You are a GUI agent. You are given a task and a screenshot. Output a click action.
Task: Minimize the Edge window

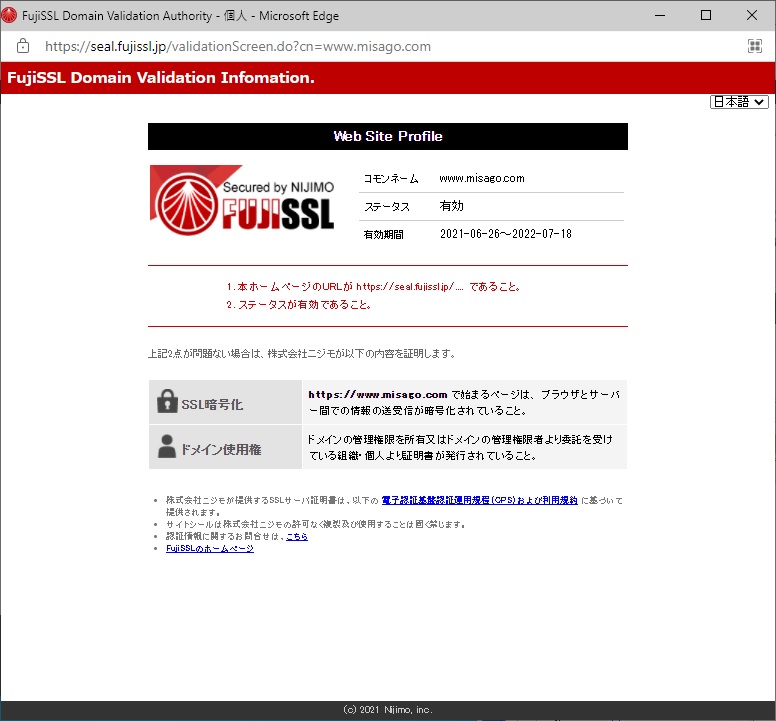pyautogui.click(x=660, y=15)
